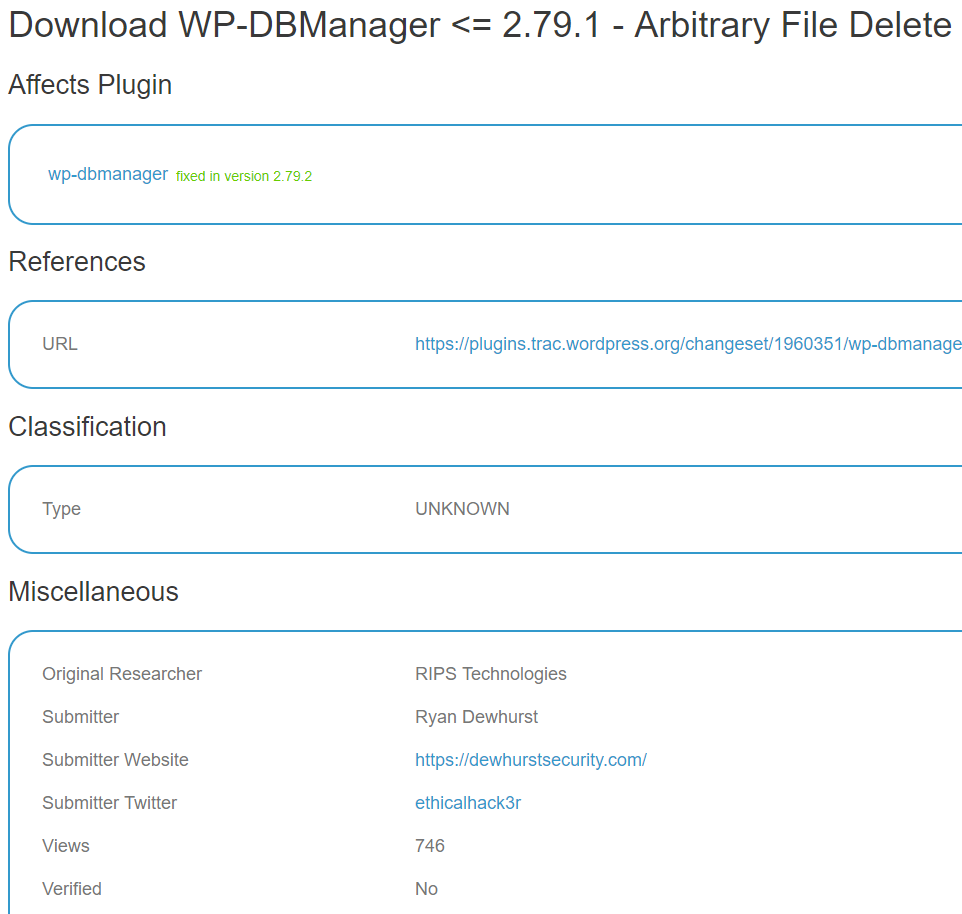Visit the dewhurstsecurity.com submitter website
962x914 pixels.
pyautogui.click(x=531, y=760)
